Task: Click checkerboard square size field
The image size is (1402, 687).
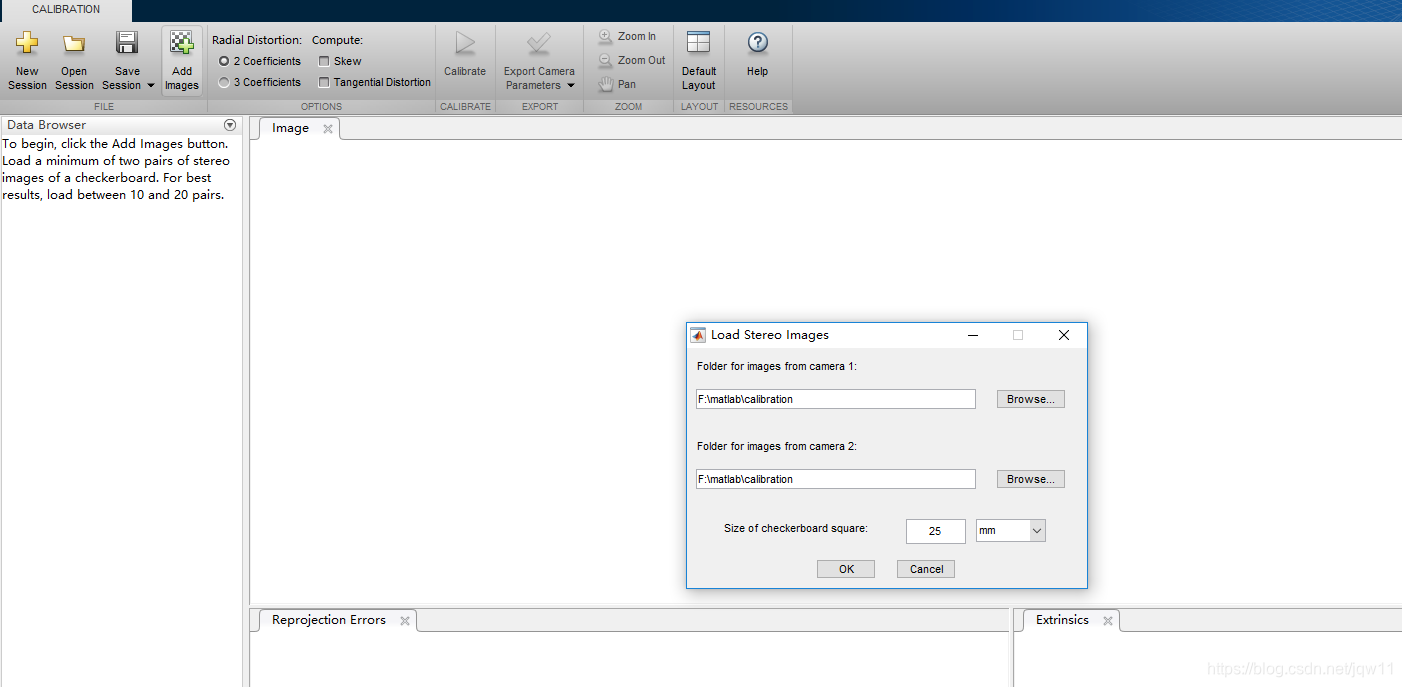Action: point(936,531)
